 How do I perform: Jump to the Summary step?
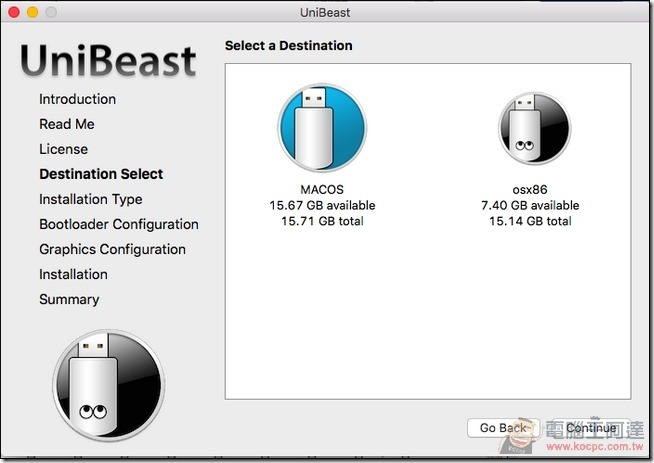pos(69,299)
